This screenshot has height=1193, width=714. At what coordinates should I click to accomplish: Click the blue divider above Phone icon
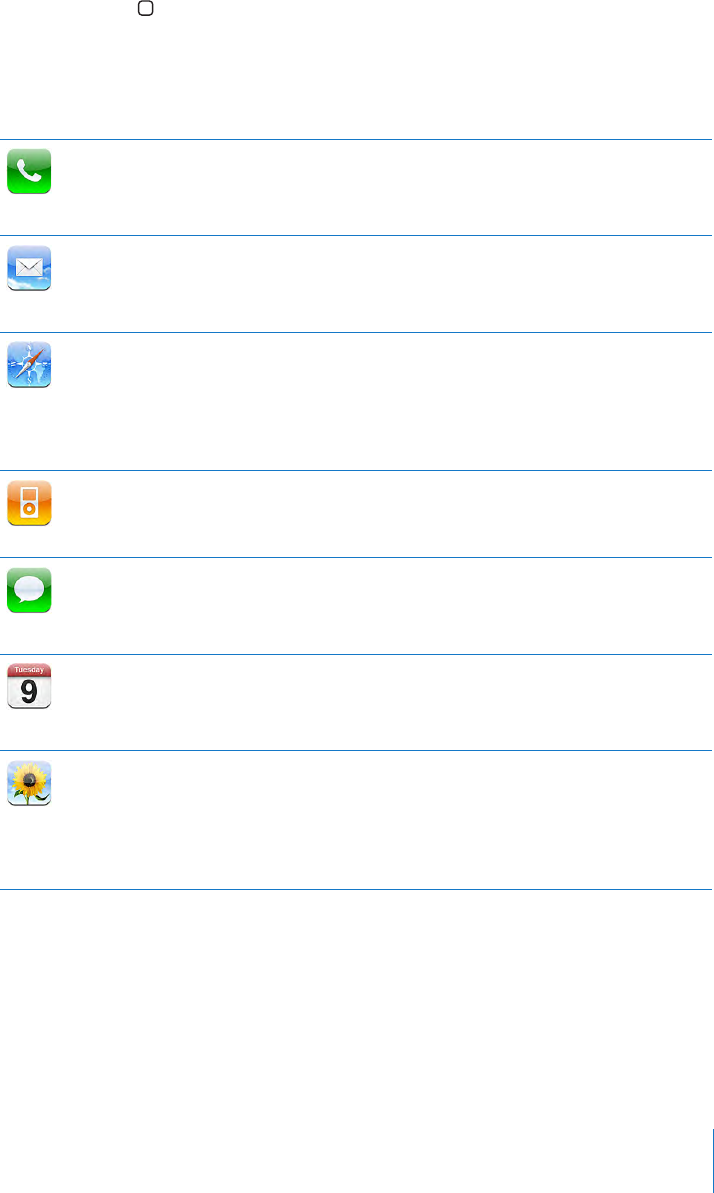click(356, 139)
